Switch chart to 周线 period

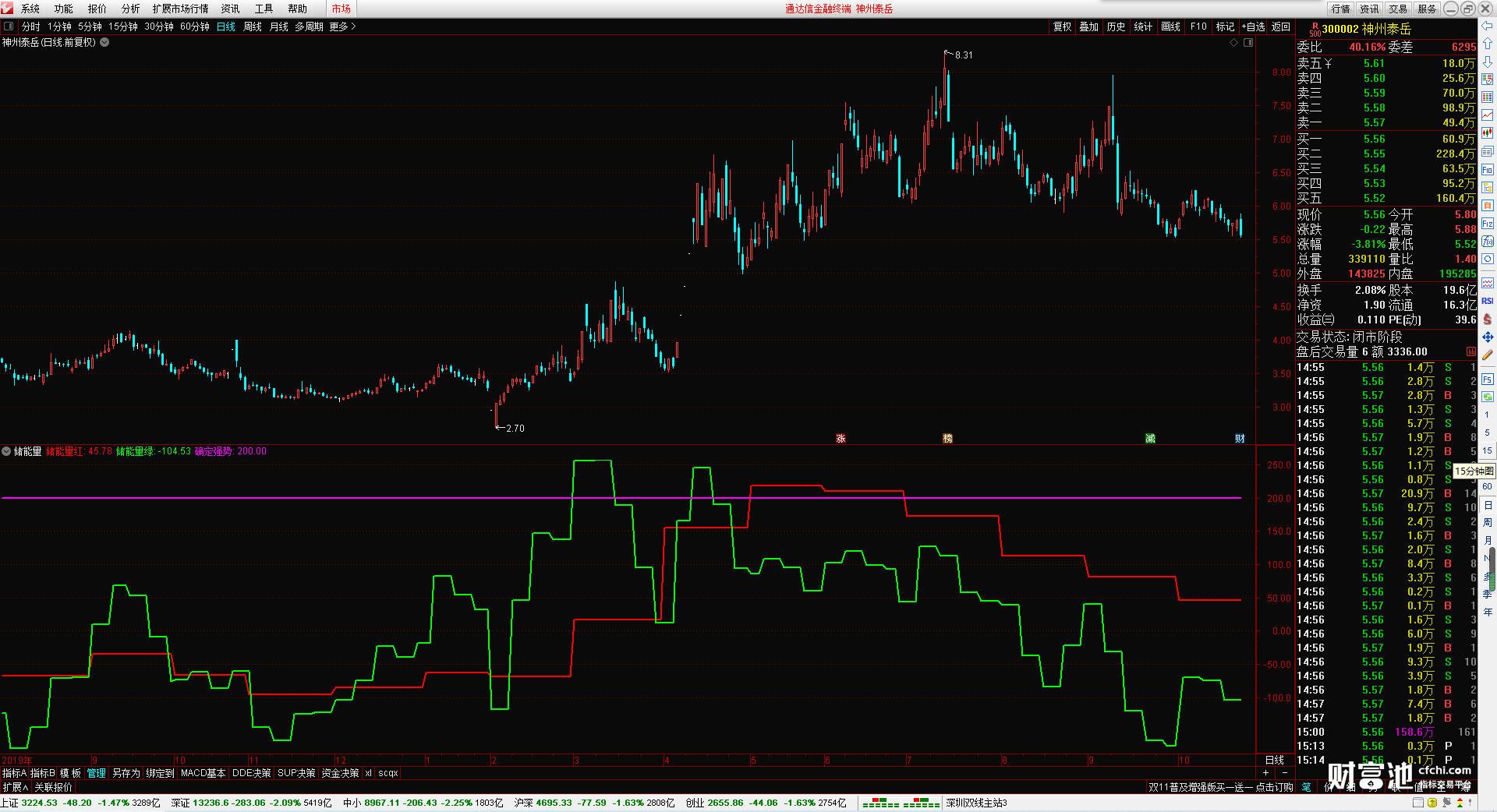pos(253,26)
